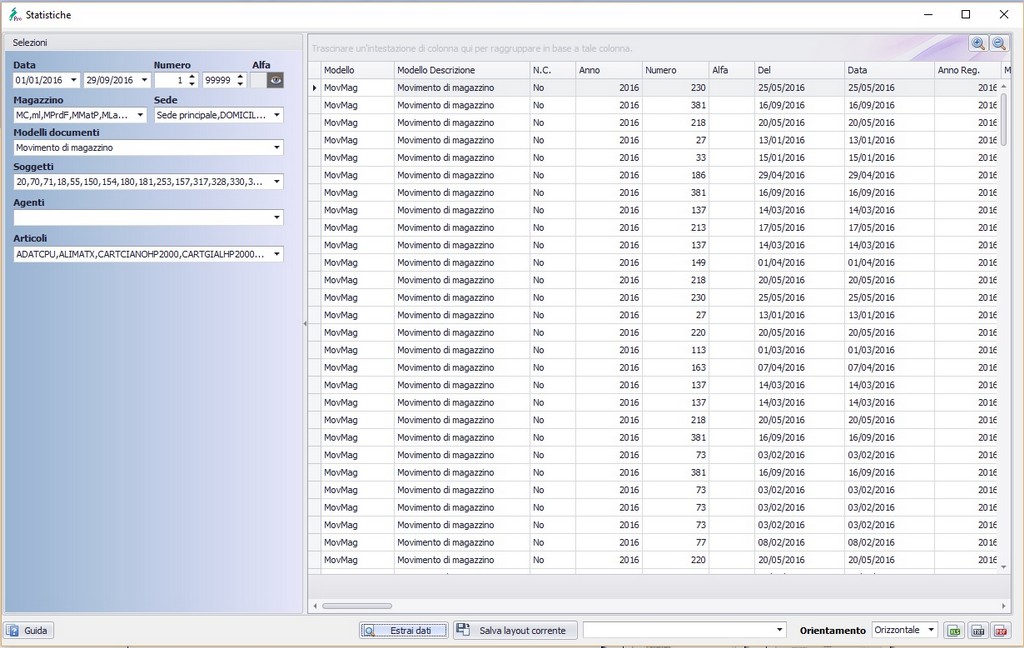Viewport: 1024px width, 648px height.
Task: Select the Numero cell showing 213
Action: click(676, 227)
